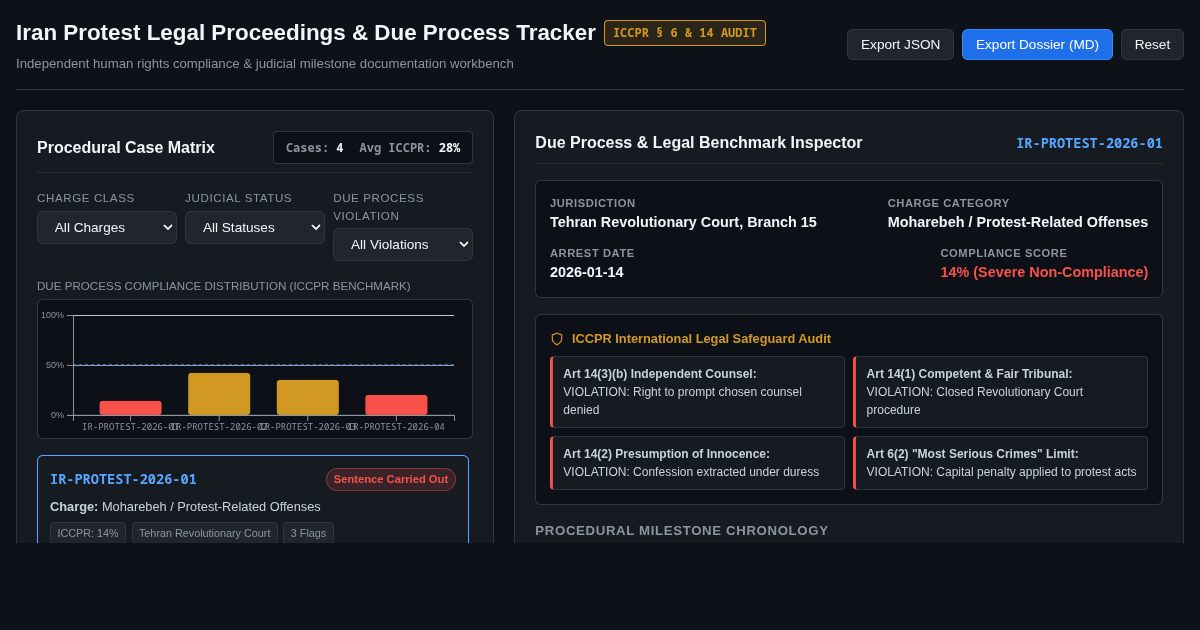Viewport: 1200px width, 630px height.
Task: Click the Due Process & Legal Benchmark Inspector heading
Action: (x=699, y=143)
